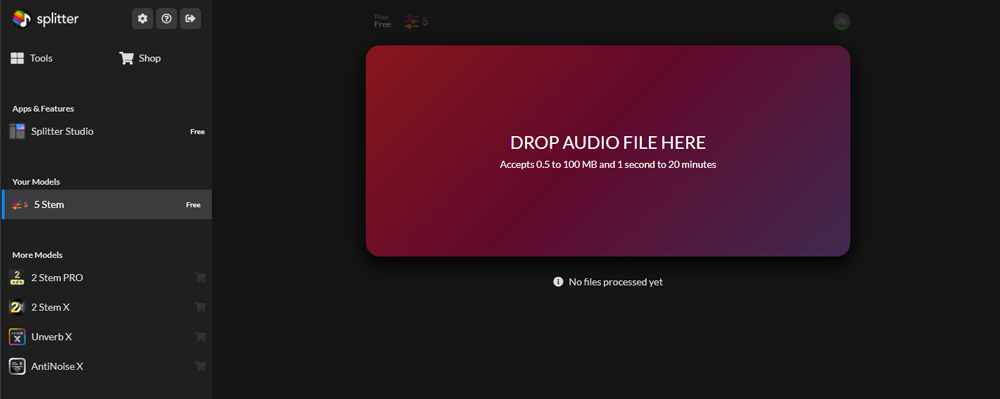Buy AntiNoise X via its cart icon
The image size is (1000, 399).
coord(200,366)
